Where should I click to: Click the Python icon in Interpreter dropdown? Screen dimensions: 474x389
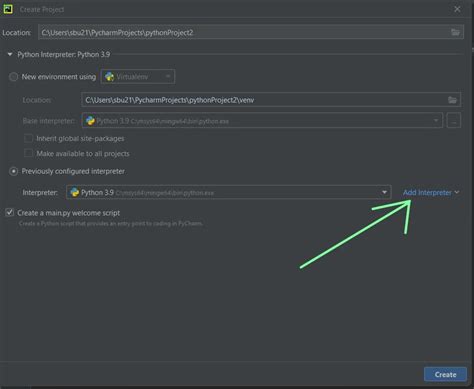point(75,192)
